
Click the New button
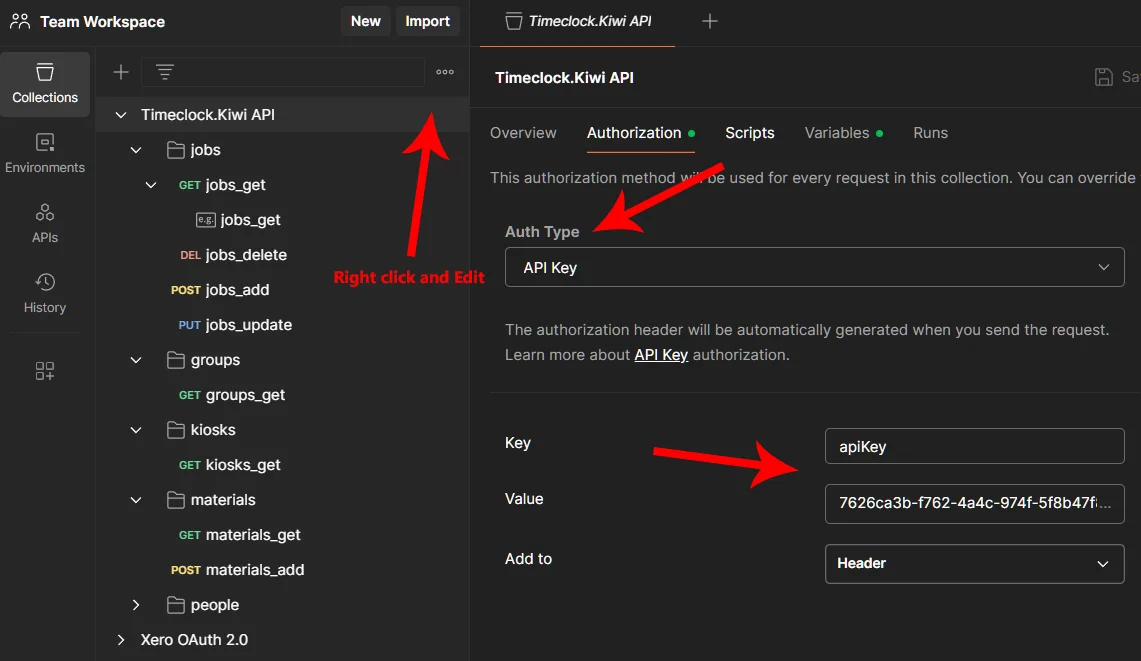pos(365,21)
